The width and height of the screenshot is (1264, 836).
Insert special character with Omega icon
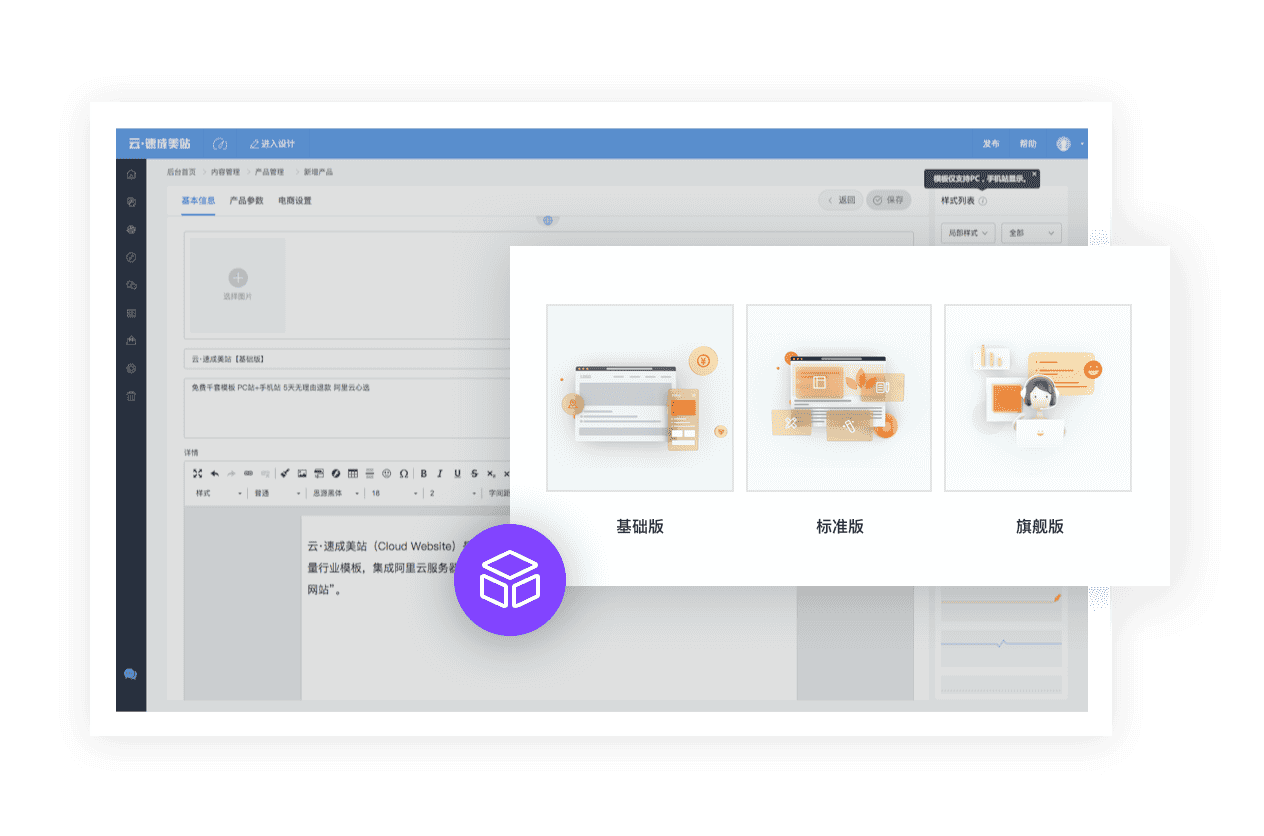coord(404,474)
